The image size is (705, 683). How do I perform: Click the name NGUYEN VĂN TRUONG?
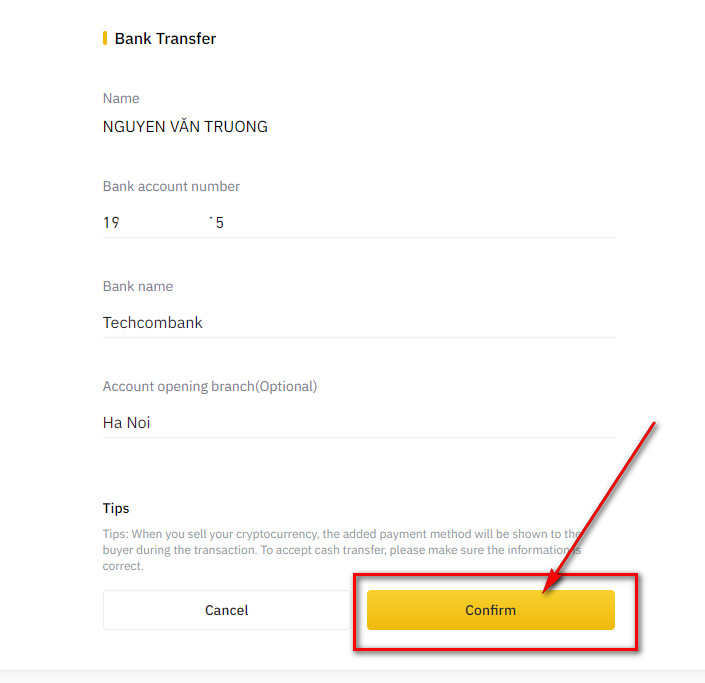click(x=185, y=127)
